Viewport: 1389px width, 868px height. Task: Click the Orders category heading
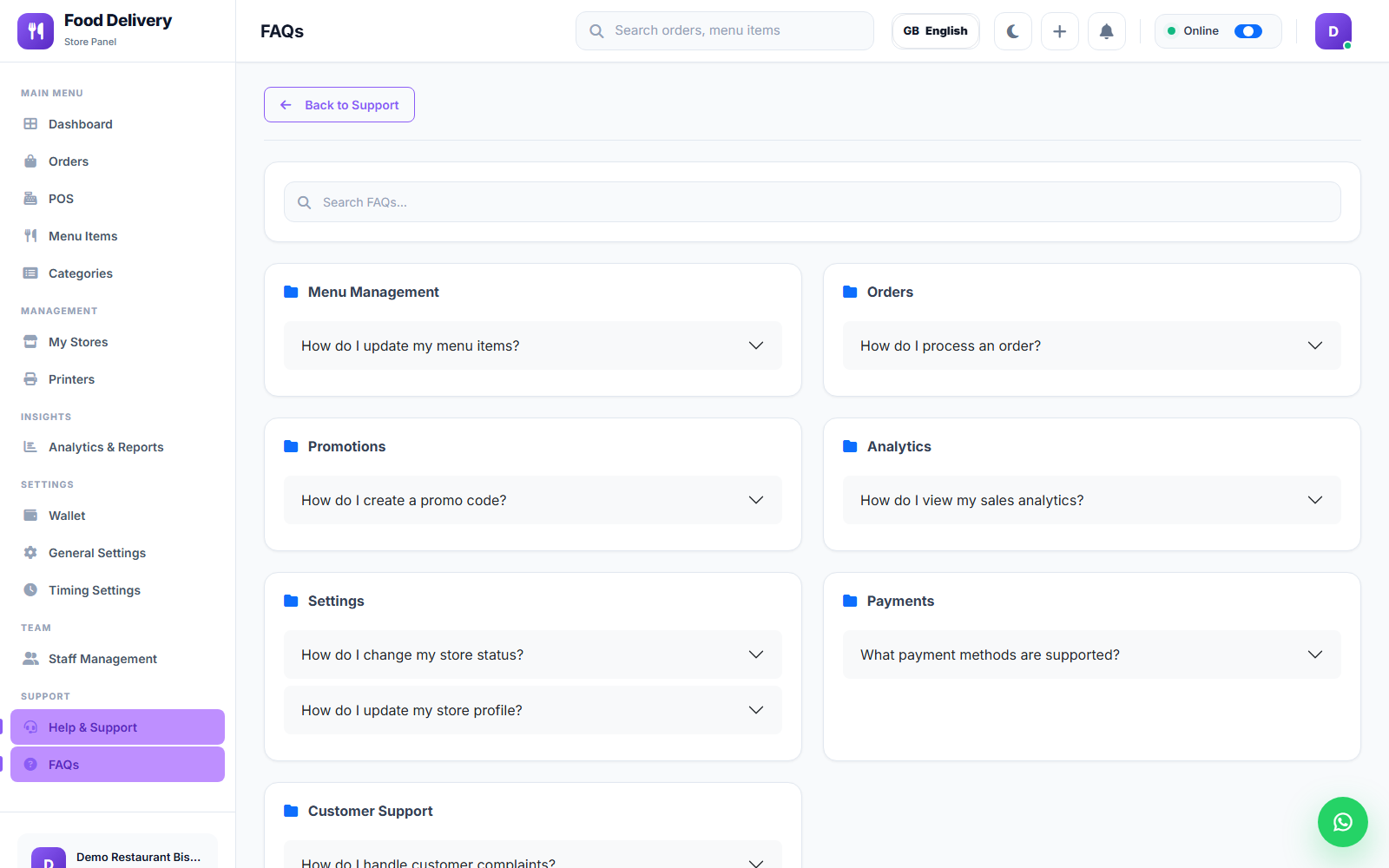(x=890, y=292)
